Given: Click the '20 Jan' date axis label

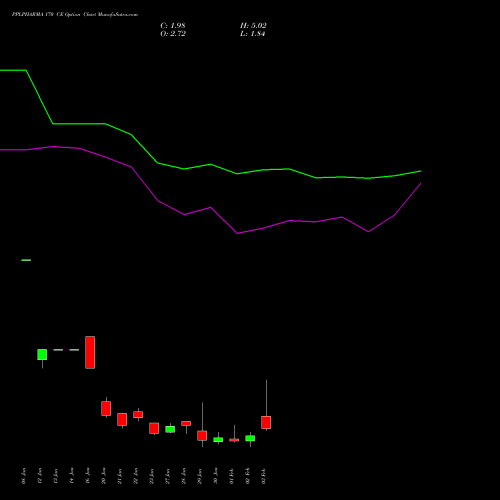Looking at the screenshot, I should 104,476.
